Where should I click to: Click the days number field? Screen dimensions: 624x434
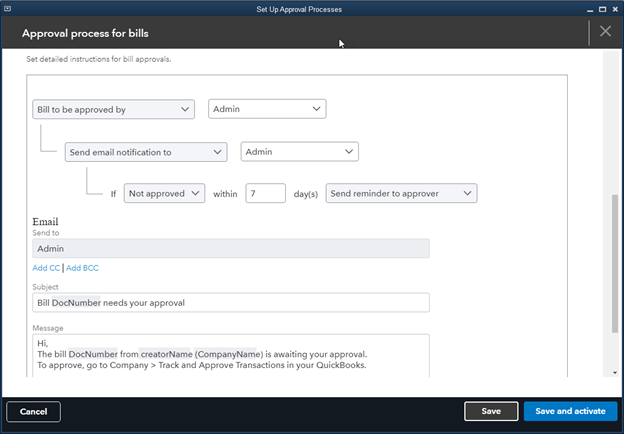click(265, 193)
